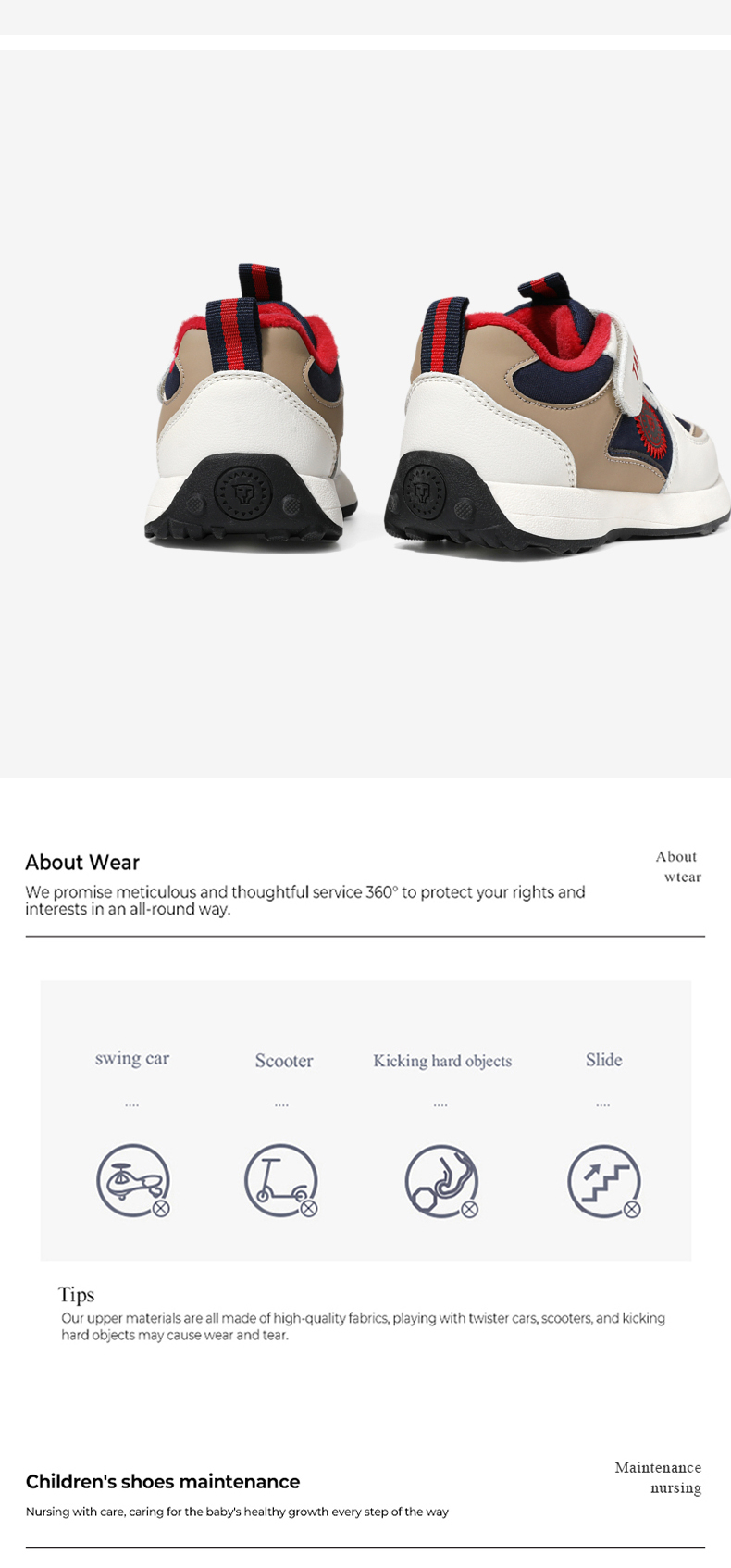Click the 'About wtear' side caption
This screenshot has width=731, height=1568.
[678, 866]
